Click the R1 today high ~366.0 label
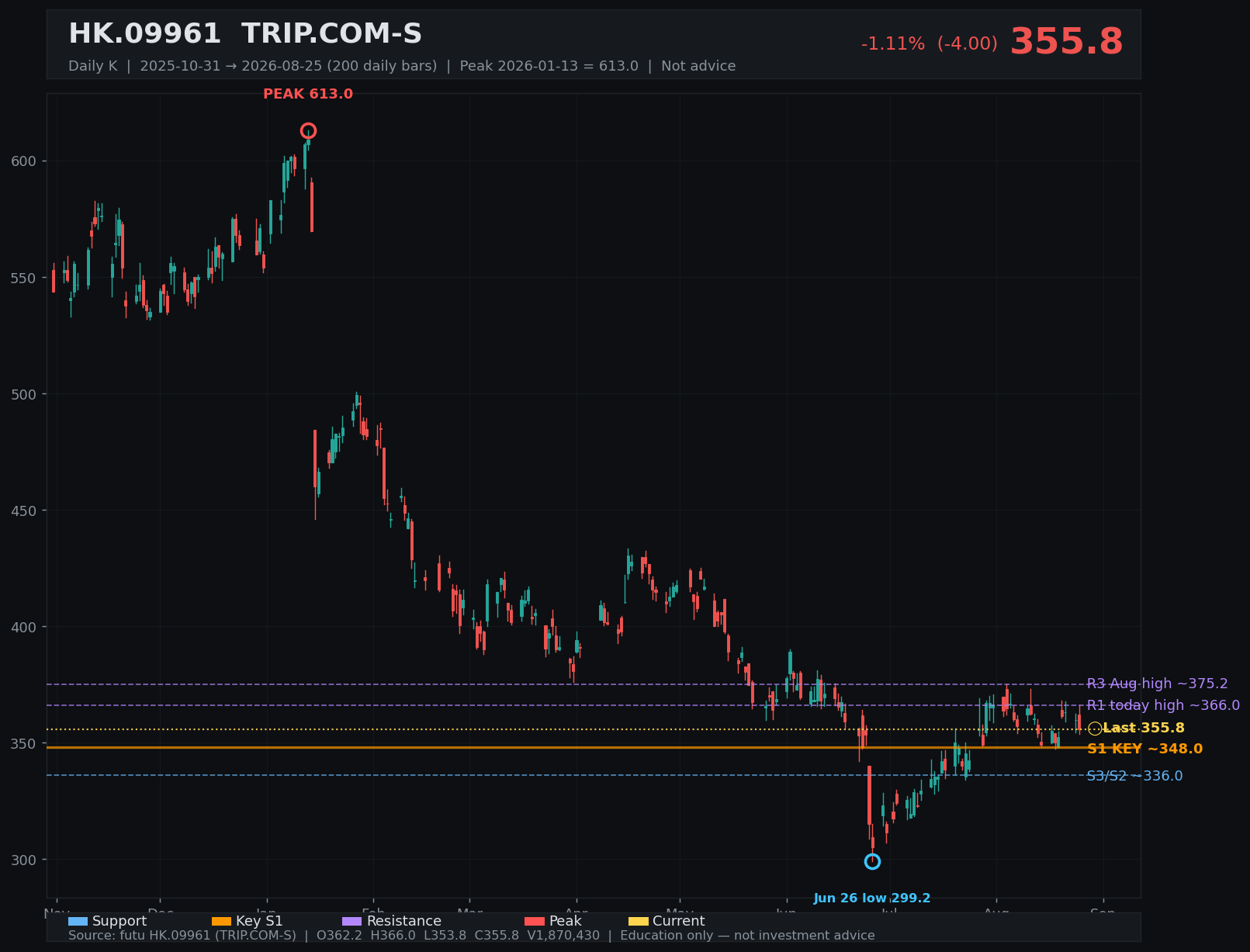 (x=1163, y=705)
